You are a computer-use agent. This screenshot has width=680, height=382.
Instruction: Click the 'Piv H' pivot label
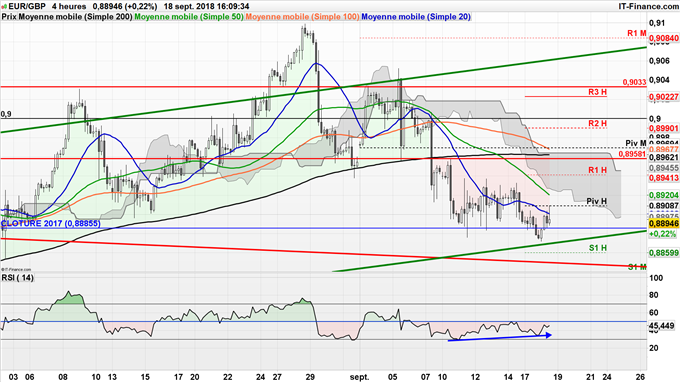596,201
